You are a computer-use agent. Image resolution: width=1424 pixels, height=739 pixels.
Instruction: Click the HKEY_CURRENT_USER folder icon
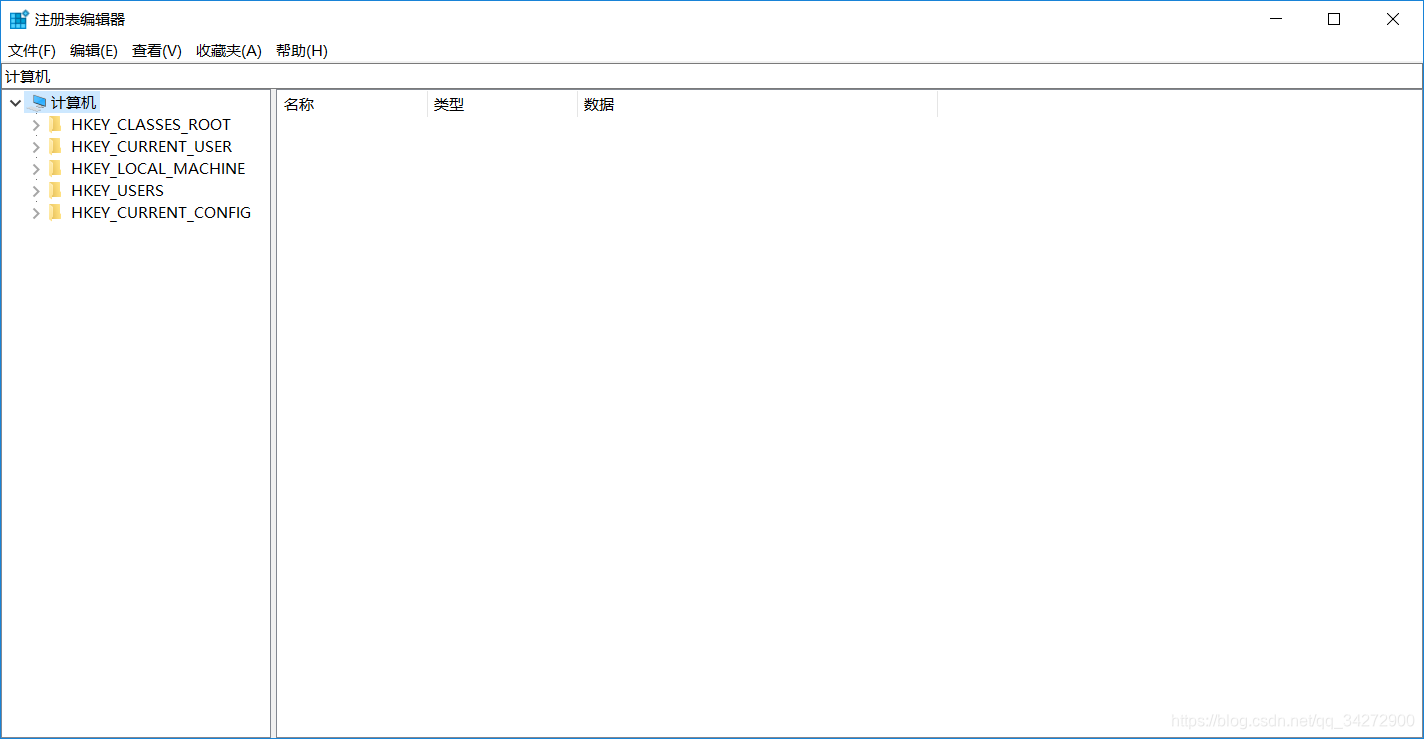point(55,146)
